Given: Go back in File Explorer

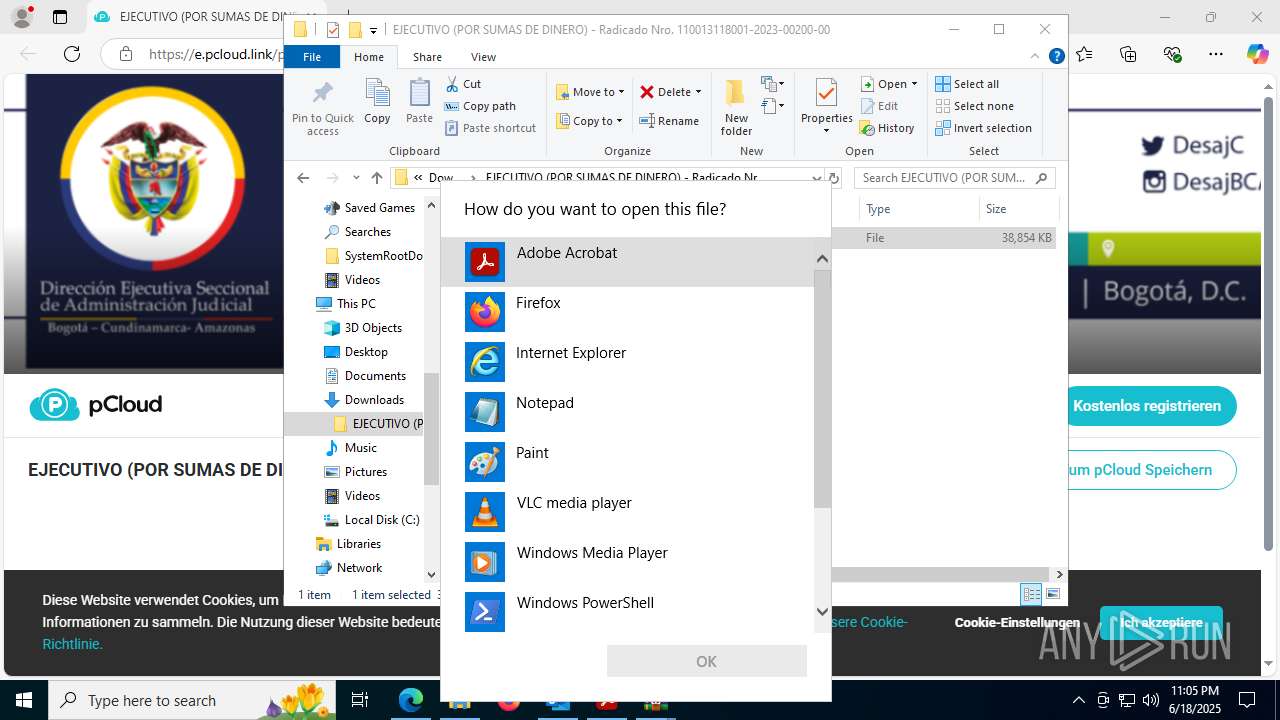Looking at the screenshot, I should click(x=303, y=178).
